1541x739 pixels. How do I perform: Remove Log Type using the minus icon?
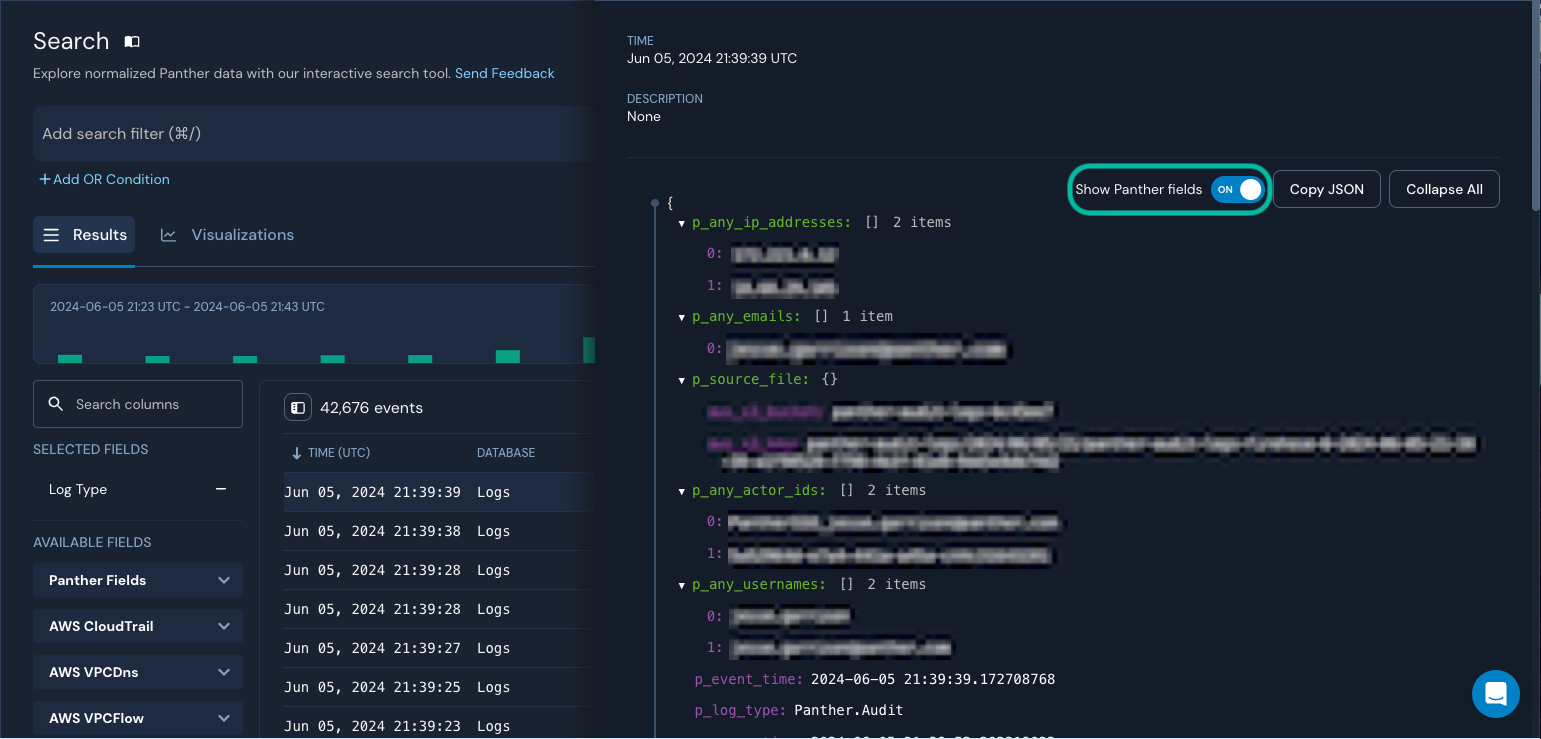click(x=221, y=490)
